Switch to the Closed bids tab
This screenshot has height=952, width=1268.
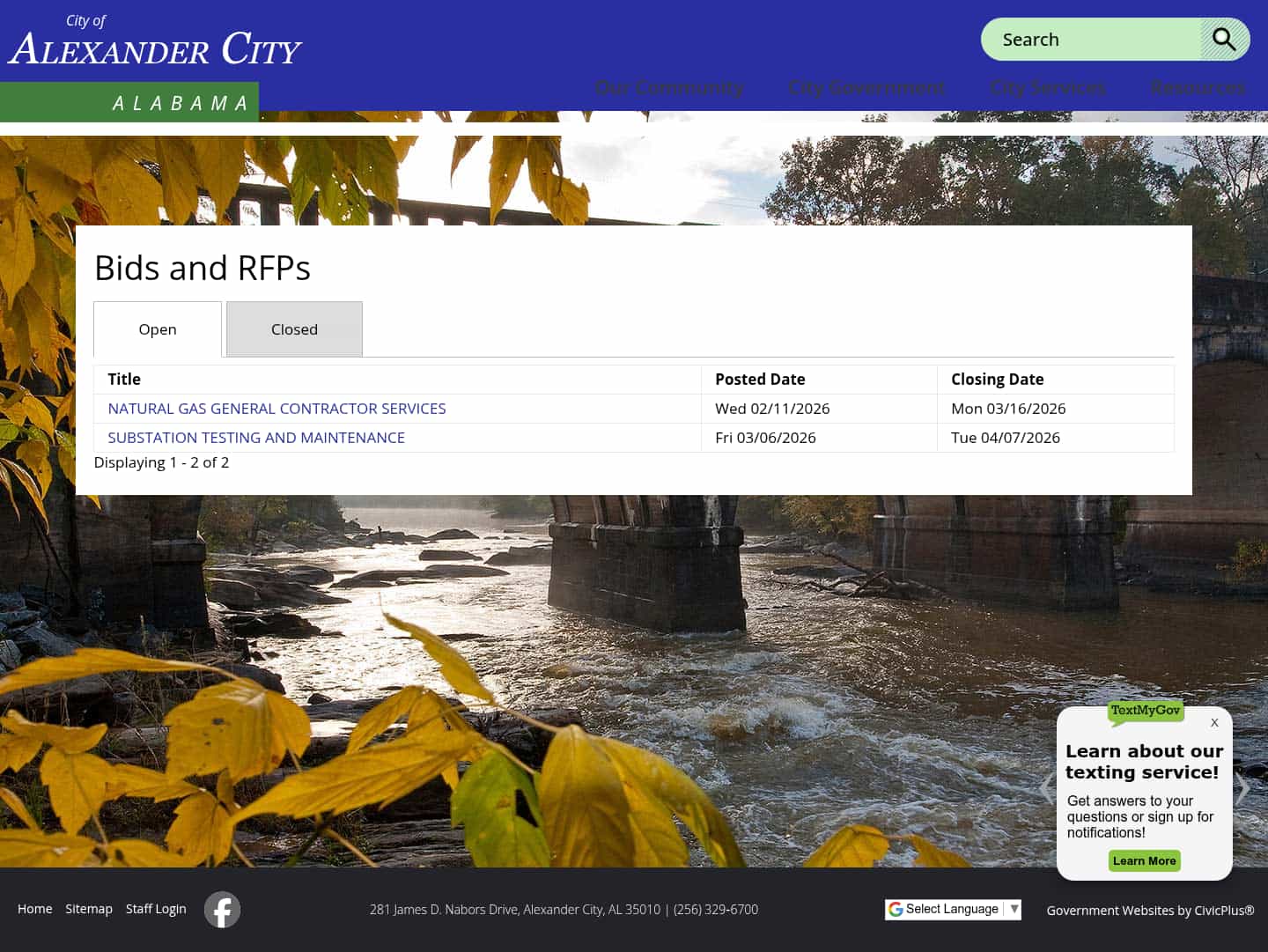294,328
